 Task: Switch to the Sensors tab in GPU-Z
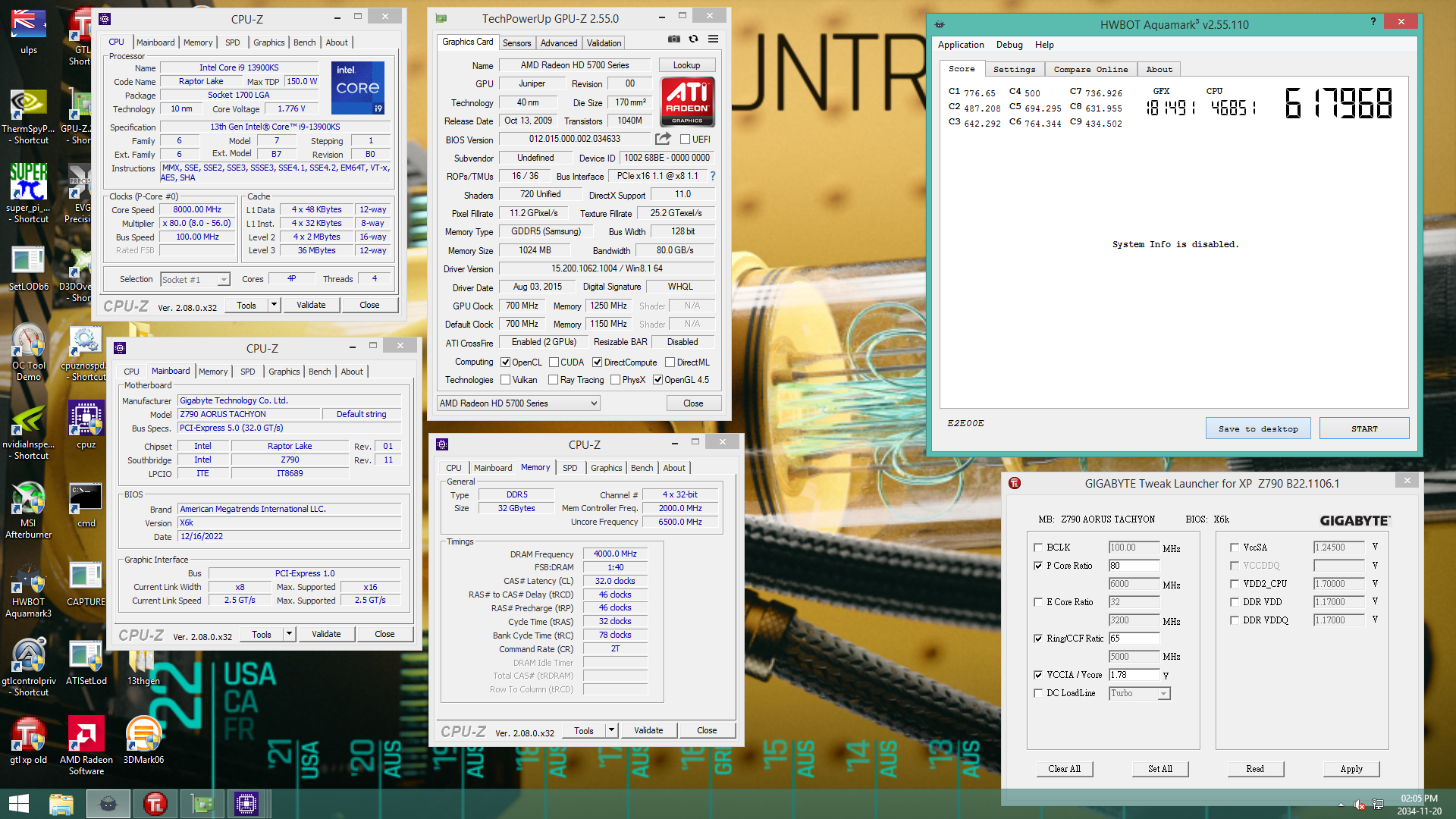point(516,43)
